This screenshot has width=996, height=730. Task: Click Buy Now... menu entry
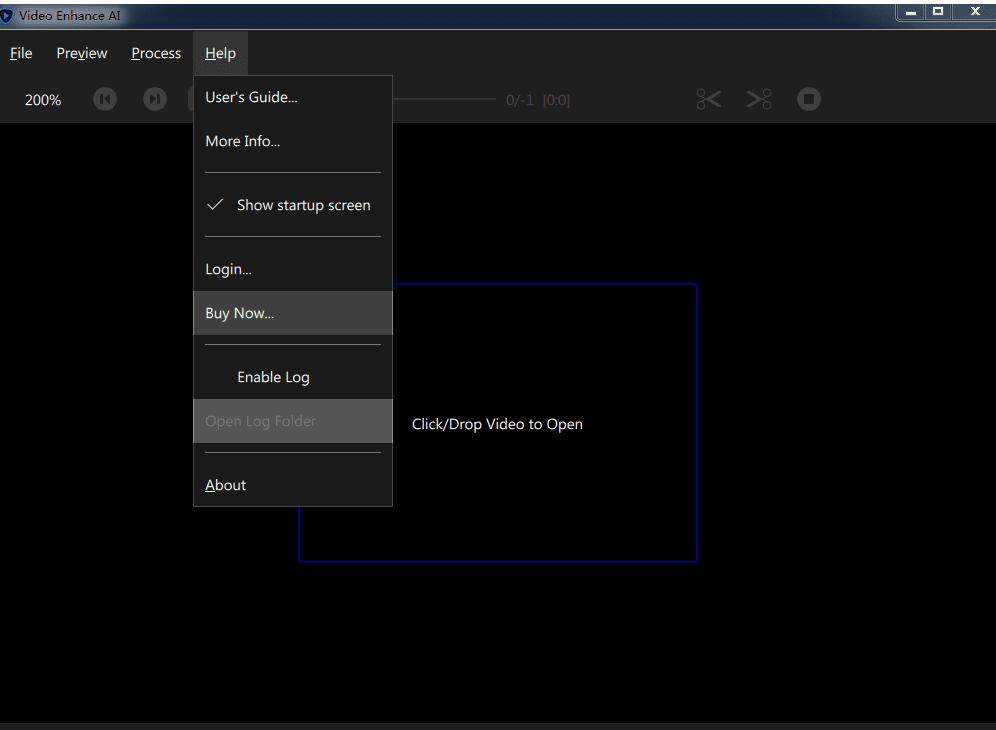(293, 313)
